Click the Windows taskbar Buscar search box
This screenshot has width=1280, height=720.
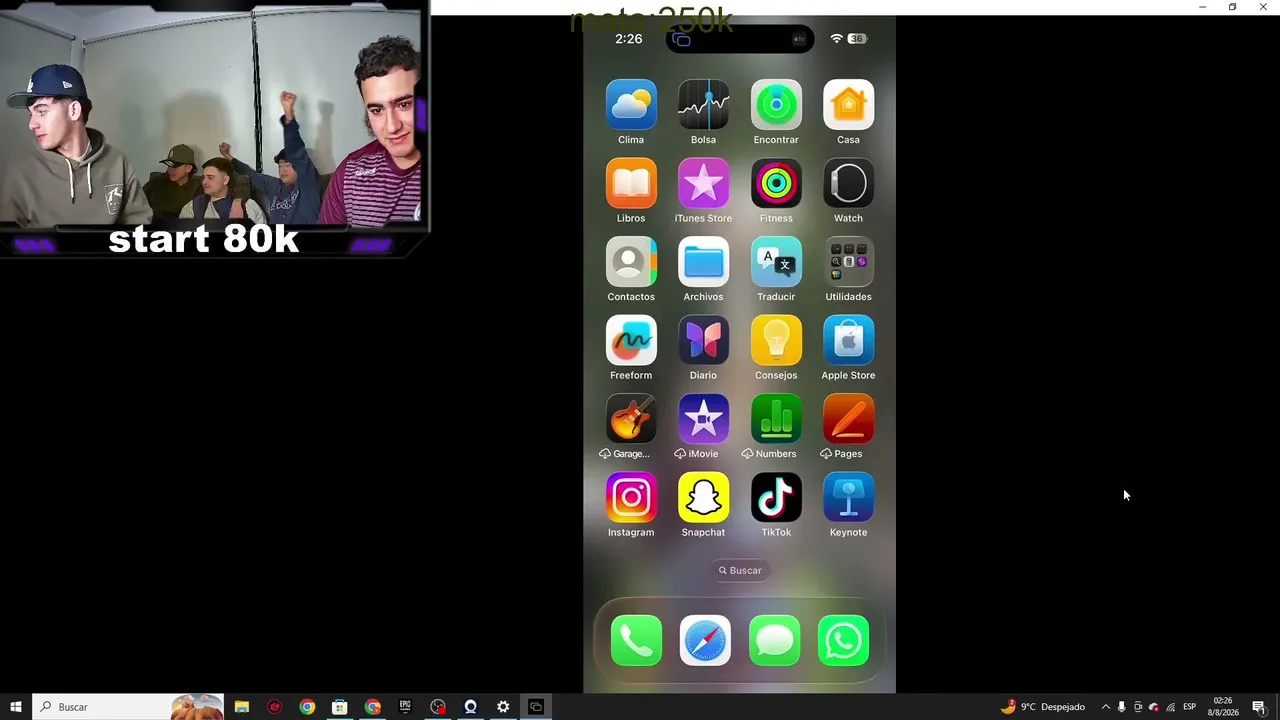(129, 707)
